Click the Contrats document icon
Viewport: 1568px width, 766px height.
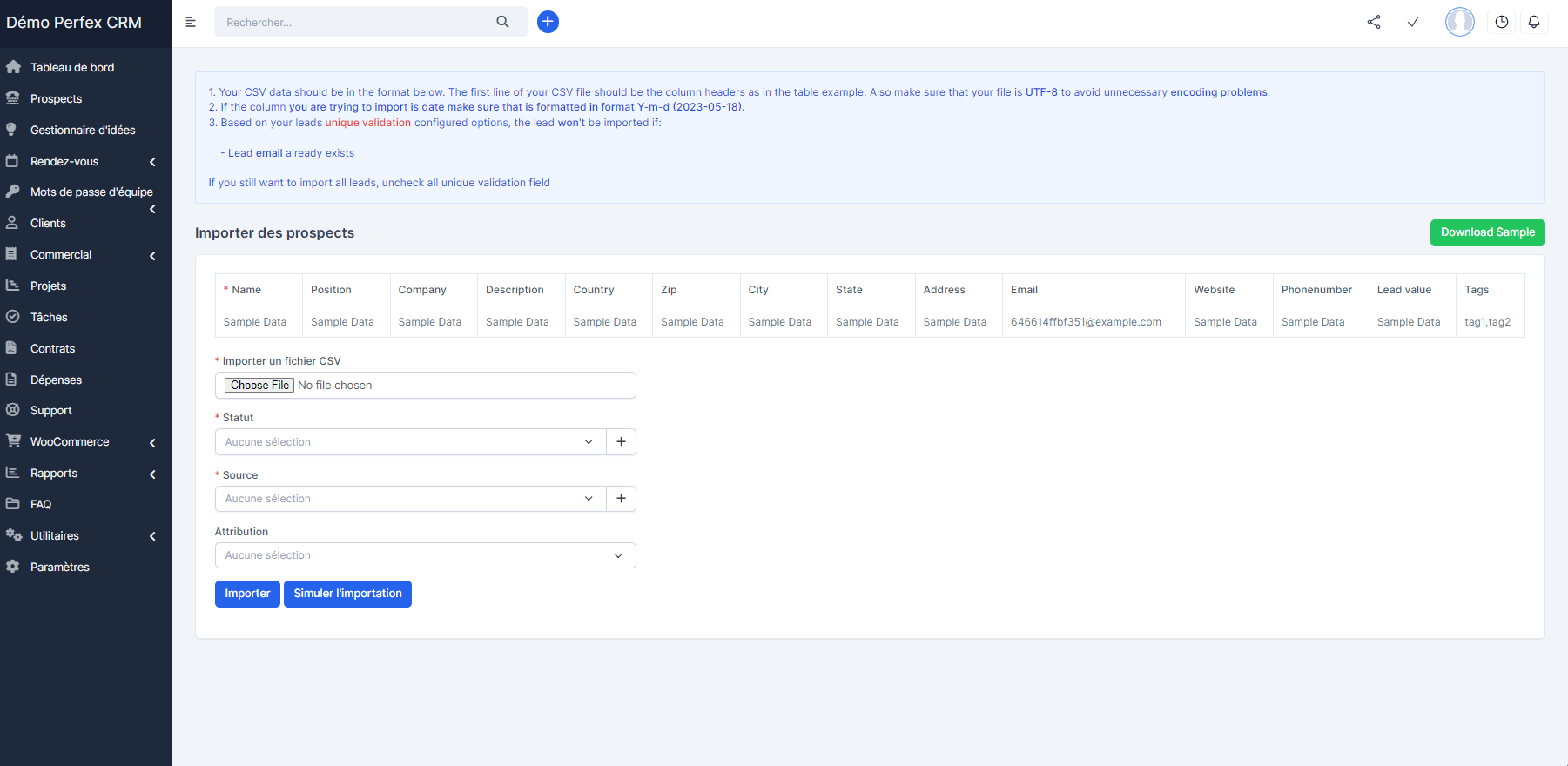(x=11, y=348)
